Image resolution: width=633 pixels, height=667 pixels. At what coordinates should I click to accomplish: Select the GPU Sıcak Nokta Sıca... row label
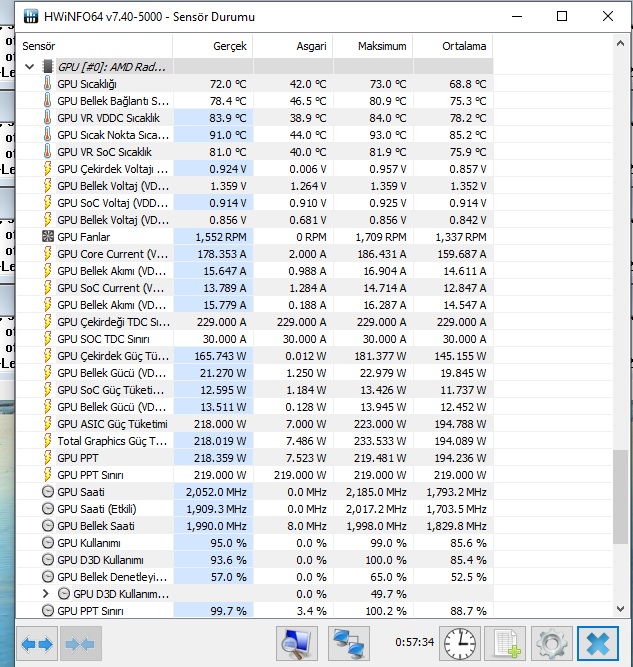pyautogui.click(x=113, y=135)
